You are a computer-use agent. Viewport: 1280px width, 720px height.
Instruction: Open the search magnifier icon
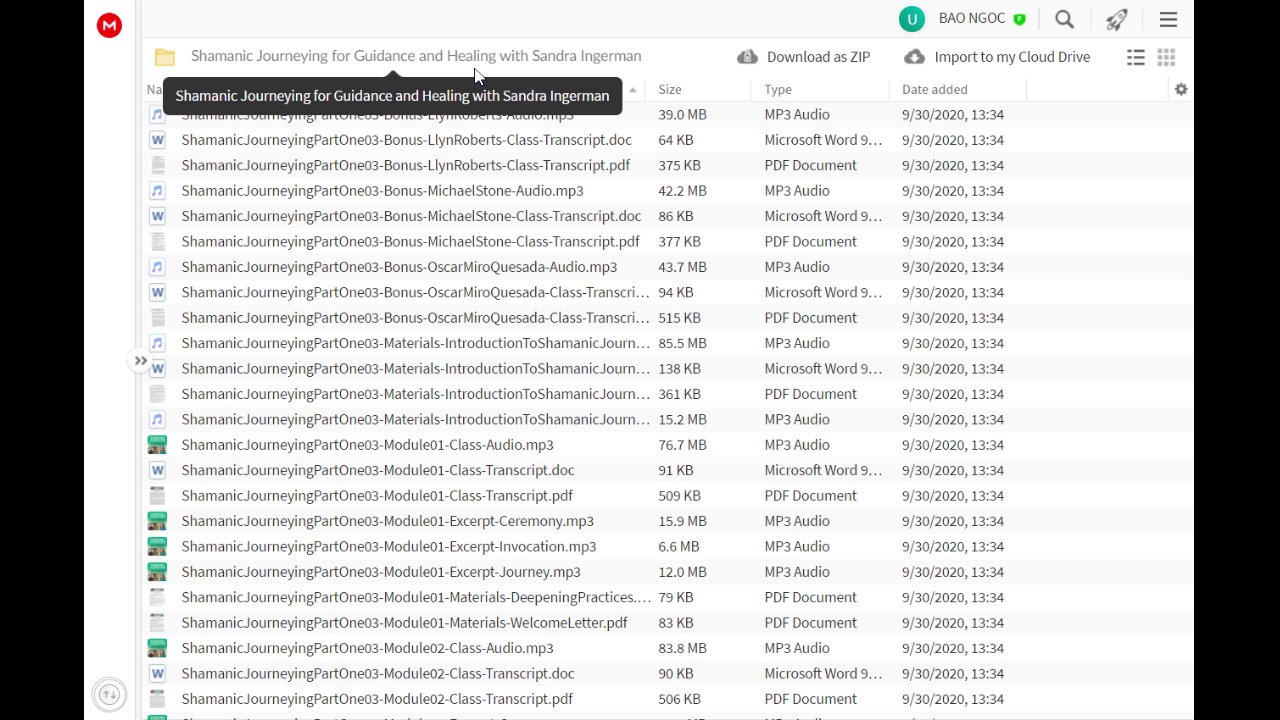(x=1065, y=19)
